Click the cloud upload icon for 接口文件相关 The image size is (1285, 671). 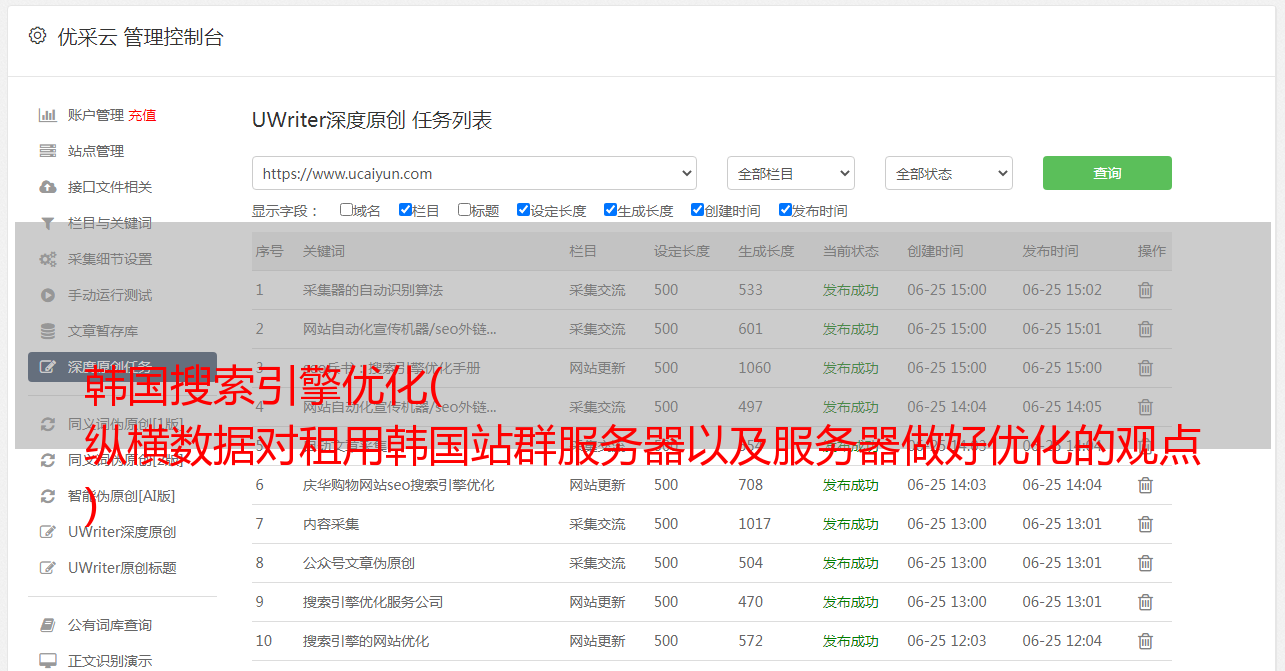point(47,187)
